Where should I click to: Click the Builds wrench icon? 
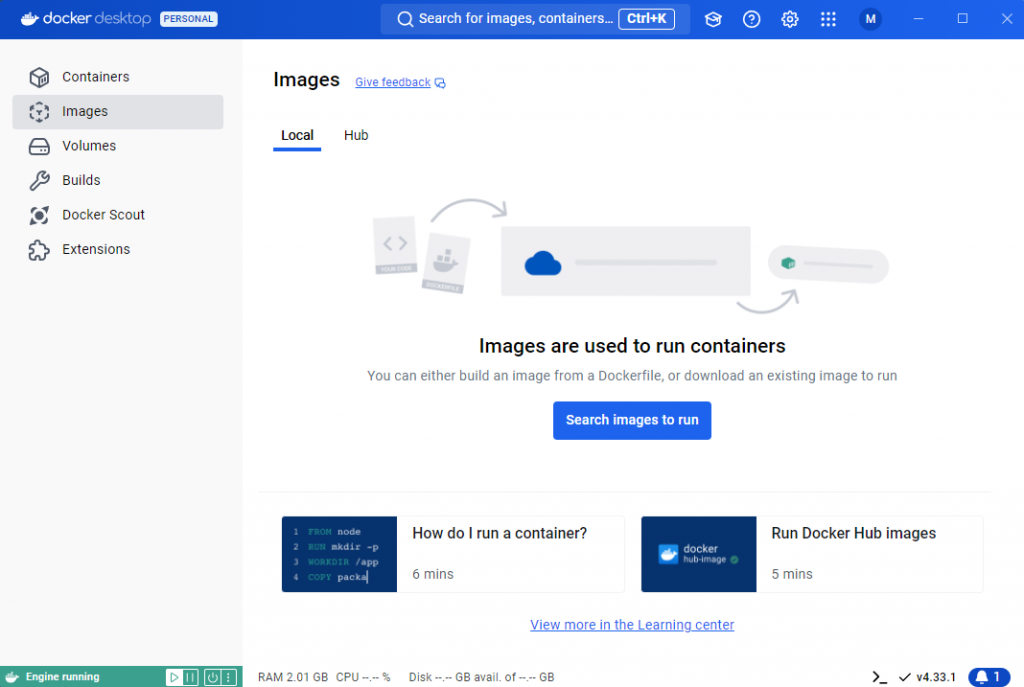click(39, 180)
